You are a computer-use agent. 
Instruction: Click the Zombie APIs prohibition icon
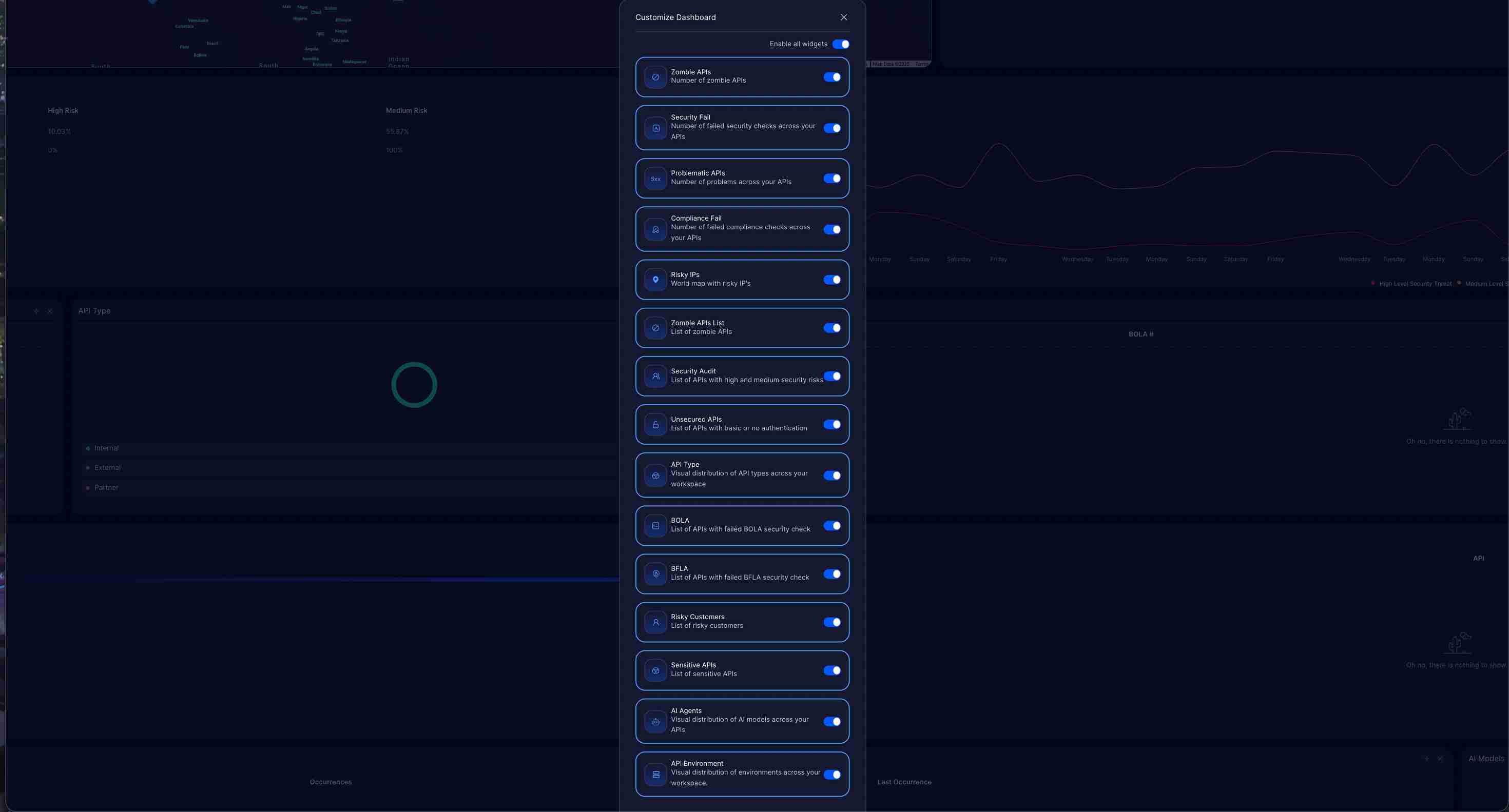[x=654, y=76]
